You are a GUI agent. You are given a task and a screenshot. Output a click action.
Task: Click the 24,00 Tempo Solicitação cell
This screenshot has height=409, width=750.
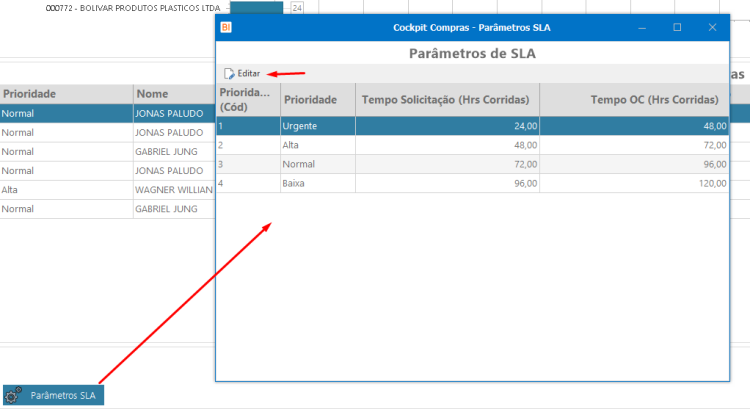(x=447, y=126)
